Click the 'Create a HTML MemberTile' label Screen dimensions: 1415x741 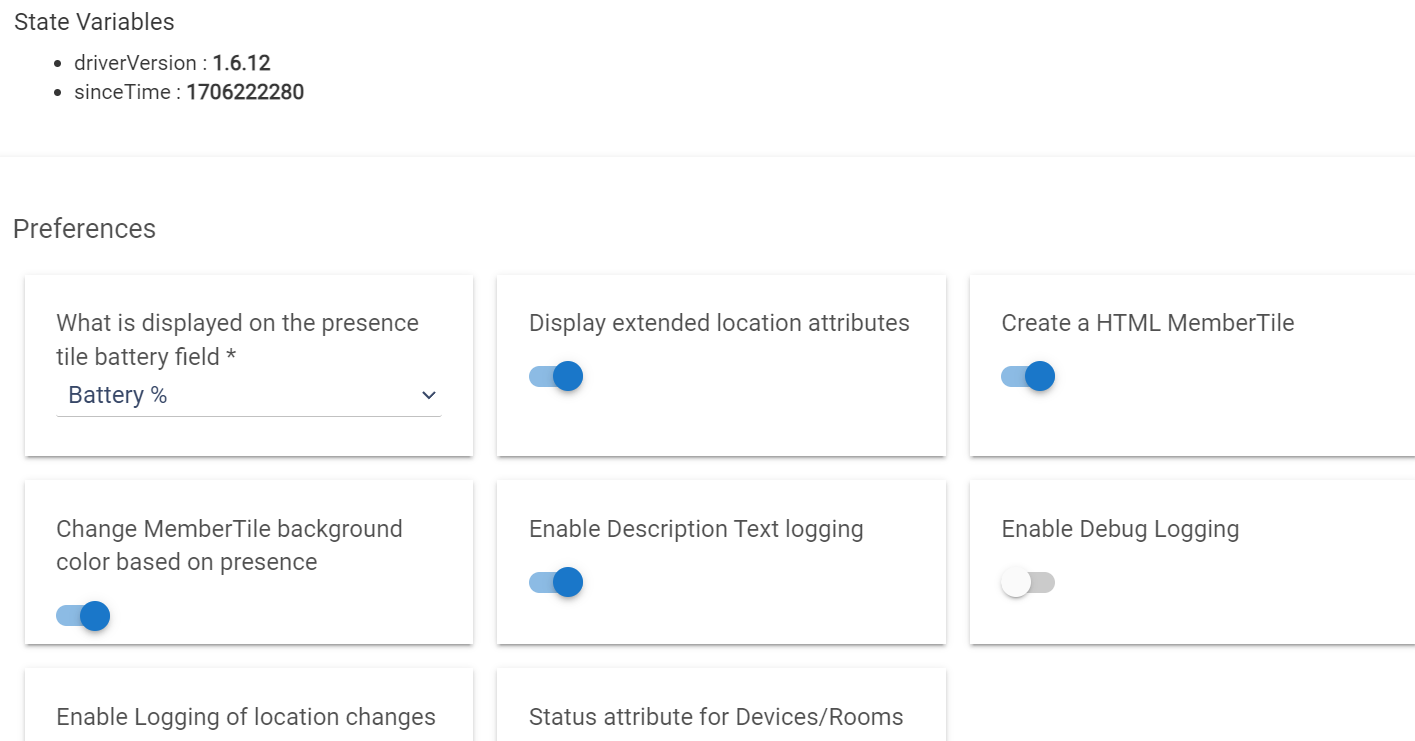click(1148, 323)
